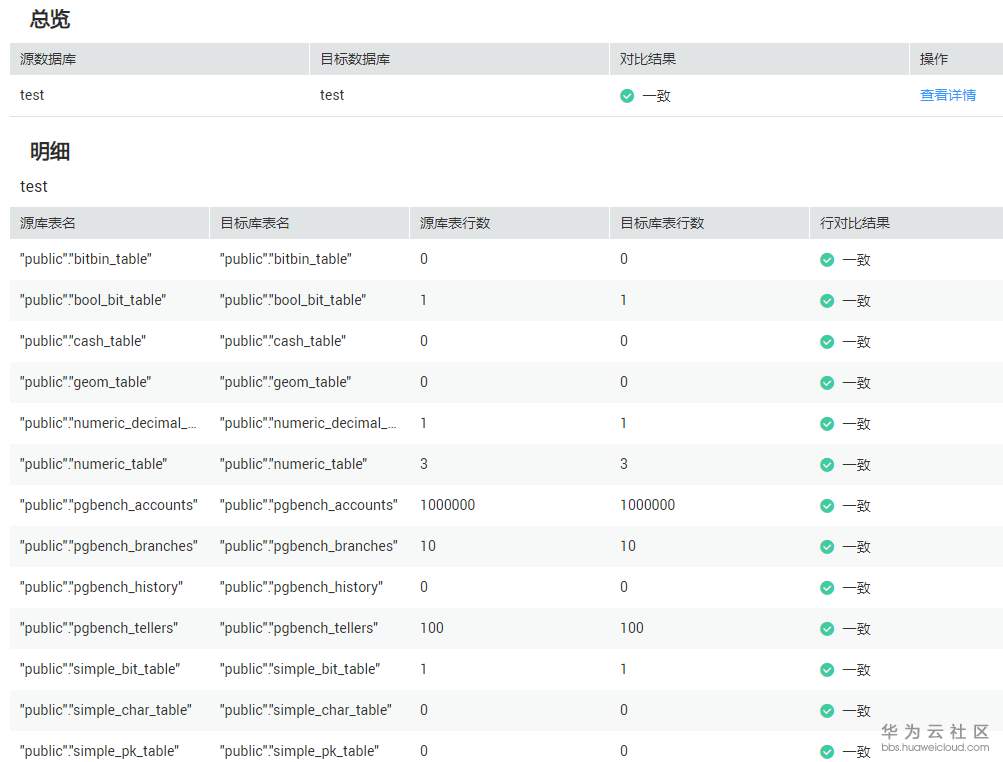This screenshot has height=762, width=1003.
Task: Click target row count 3 for numeric_table
Action: click(624, 464)
